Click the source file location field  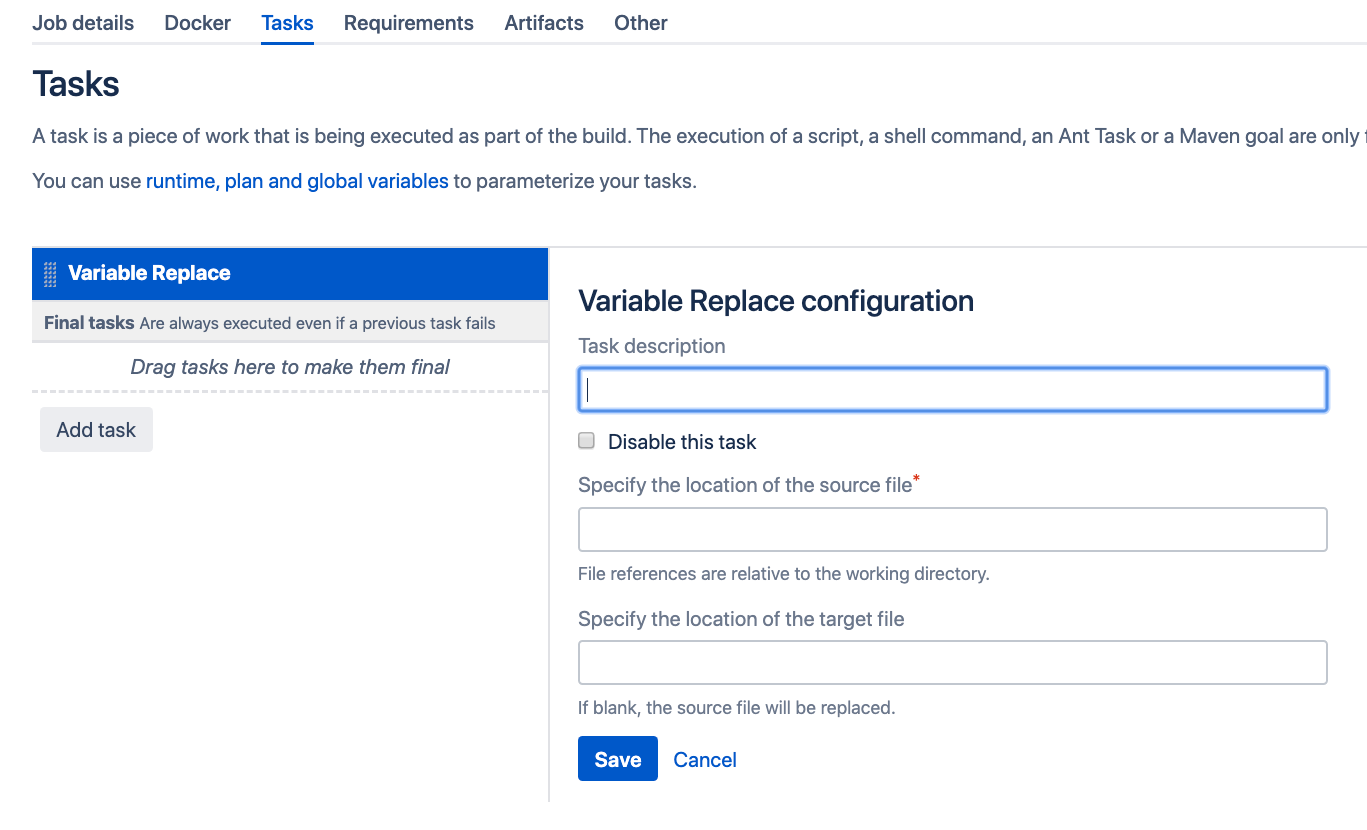click(x=952, y=530)
